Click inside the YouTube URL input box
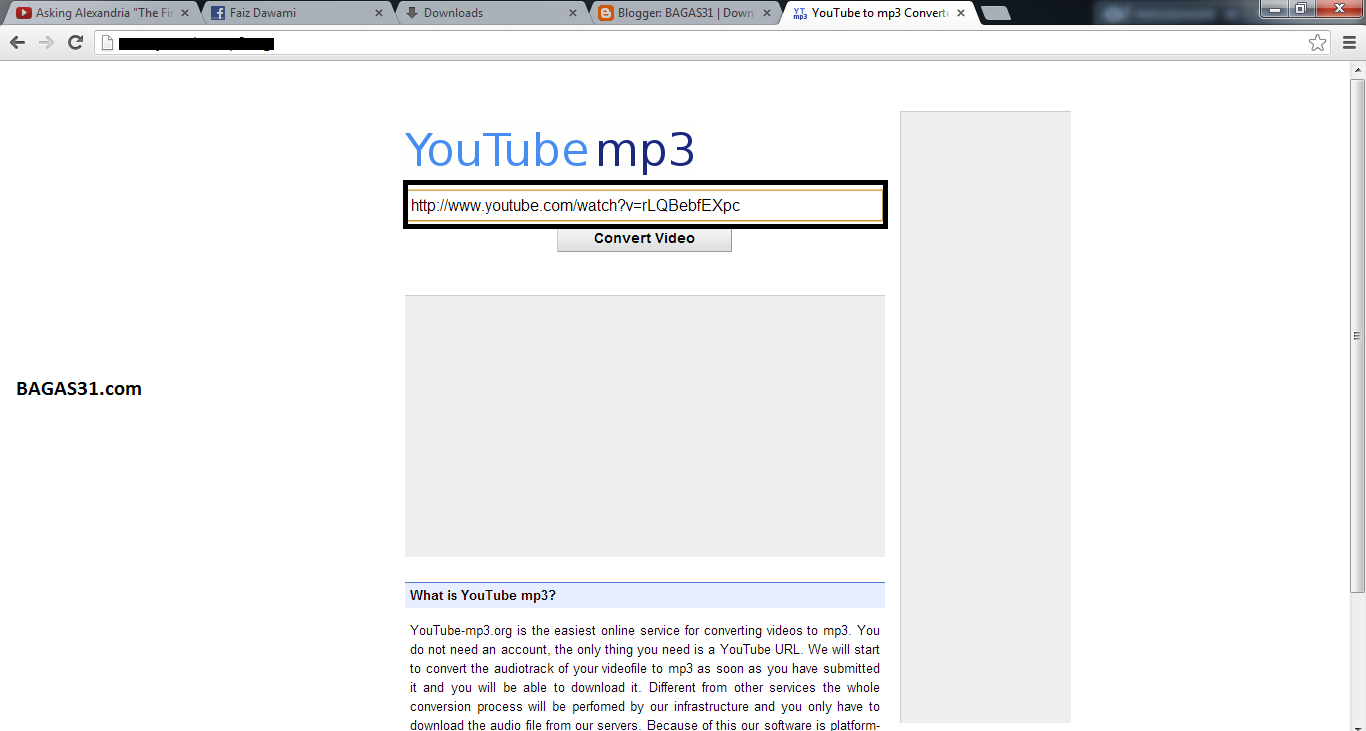Viewport: 1366px width, 731px height. coord(644,205)
